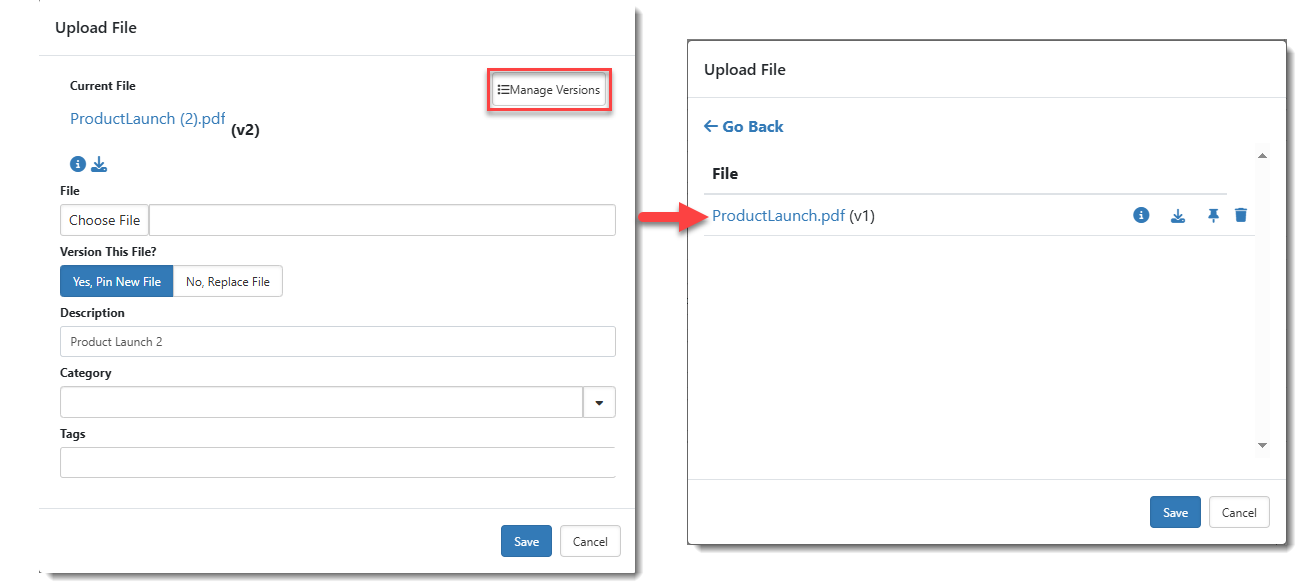Pin the ProductLaunch.pdf v1 version
Viewport: 1302px width, 588px height.
coord(1213,215)
